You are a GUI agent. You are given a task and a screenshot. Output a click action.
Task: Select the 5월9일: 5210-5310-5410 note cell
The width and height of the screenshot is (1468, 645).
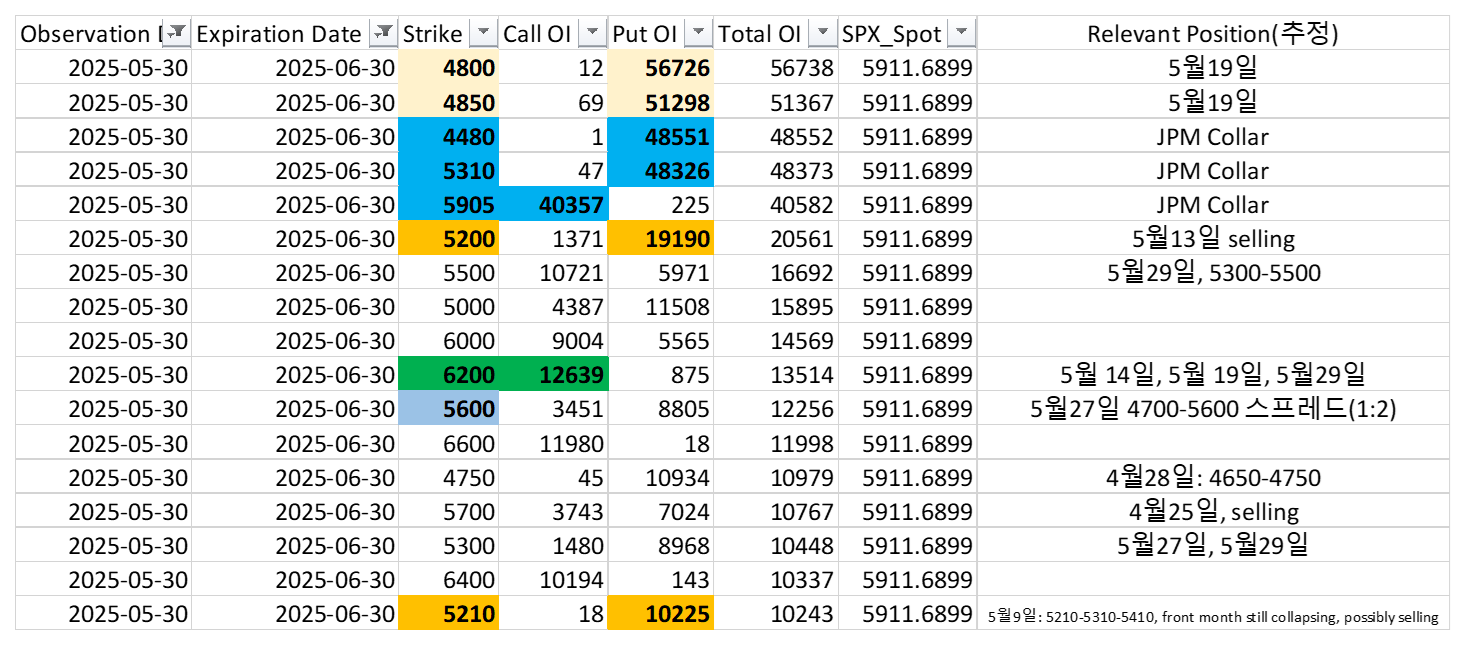[1213, 612]
